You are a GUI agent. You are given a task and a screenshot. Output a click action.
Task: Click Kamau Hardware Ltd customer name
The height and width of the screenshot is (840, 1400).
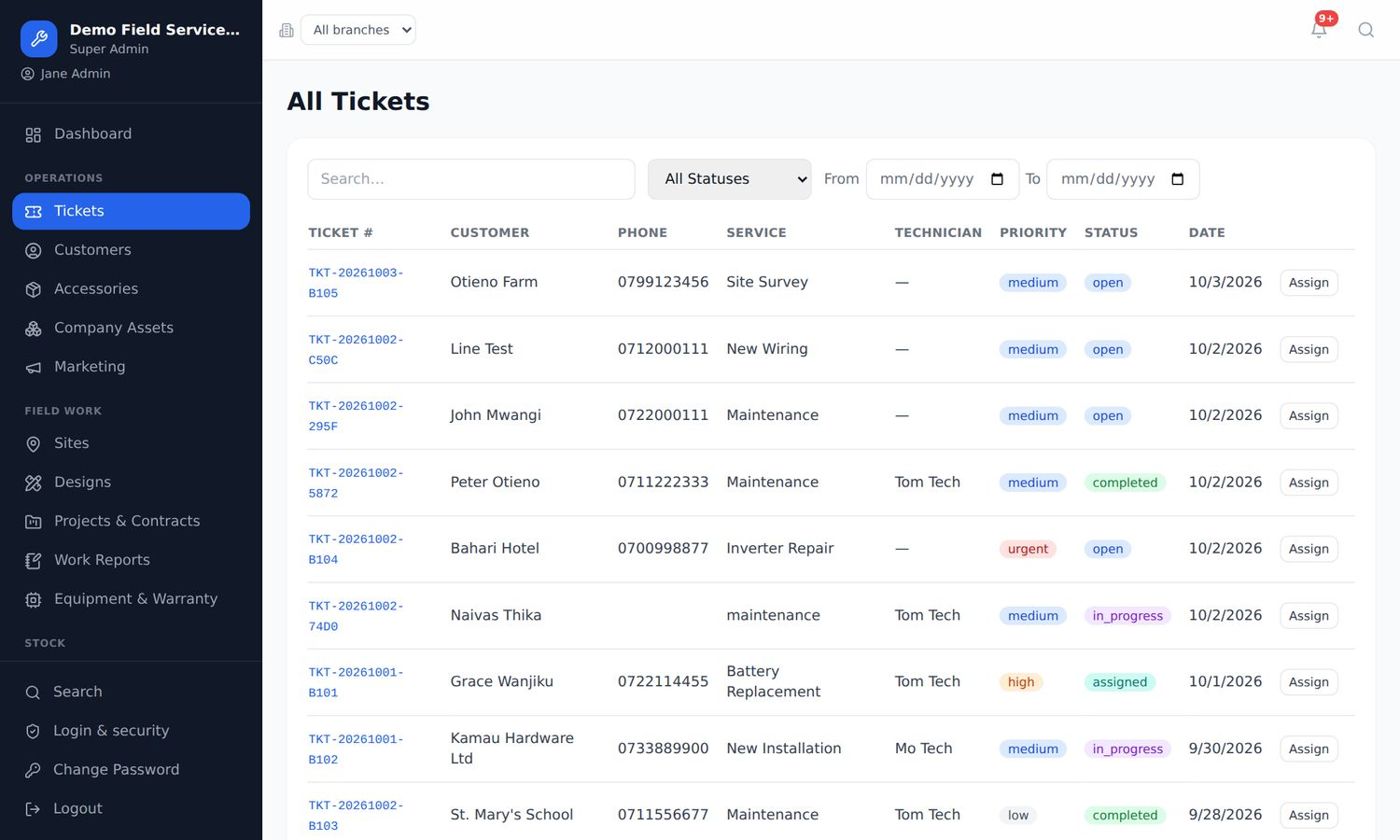(x=512, y=748)
